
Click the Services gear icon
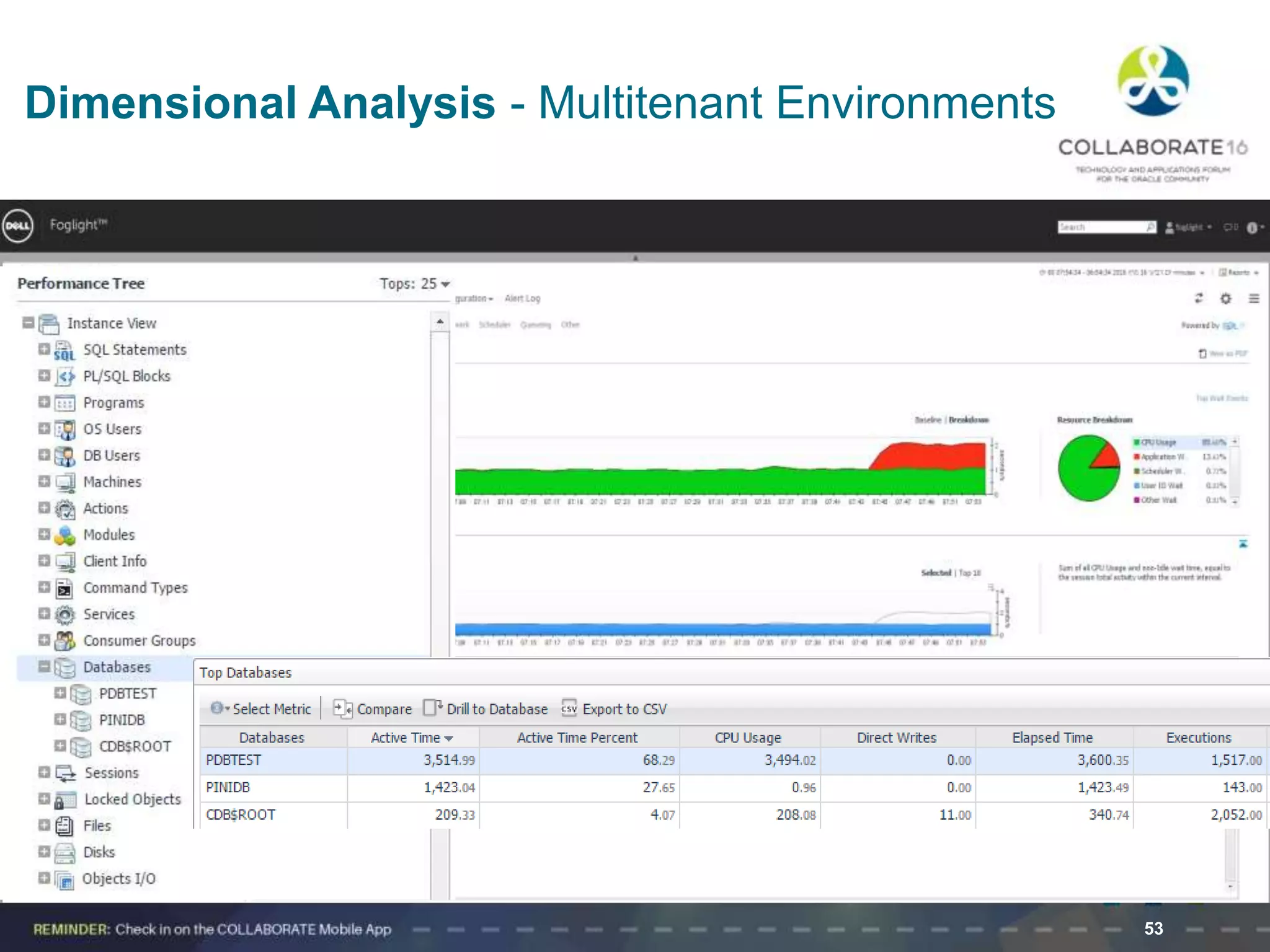coord(64,615)
